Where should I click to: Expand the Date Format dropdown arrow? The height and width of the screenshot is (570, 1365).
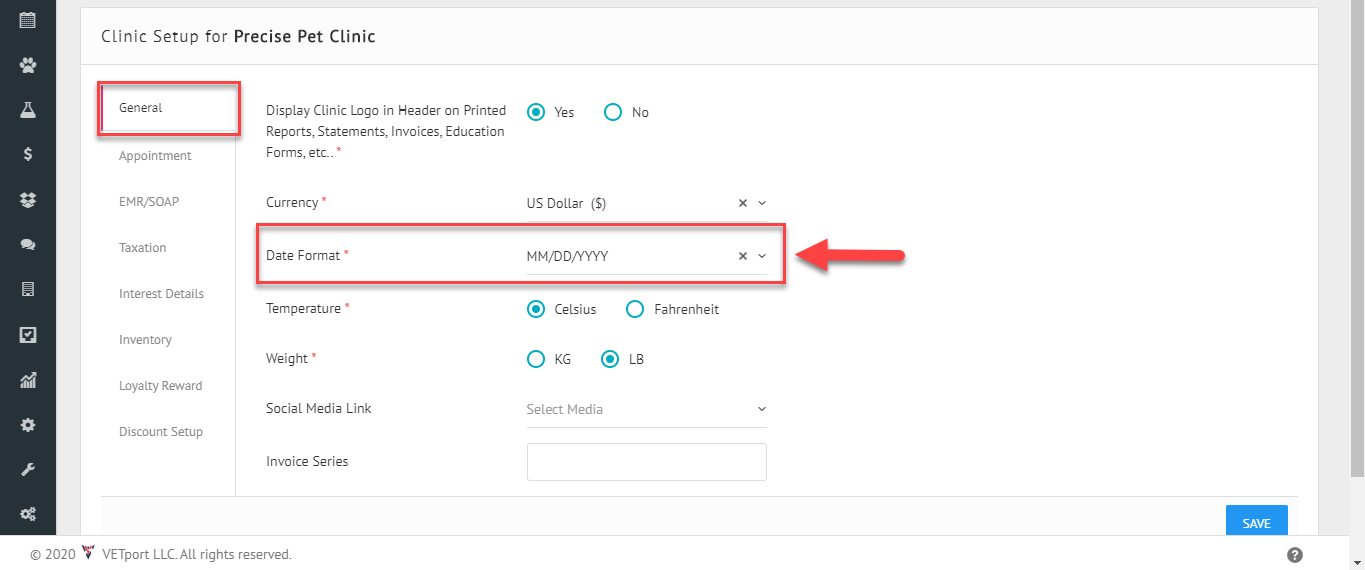tap(762, 256)
